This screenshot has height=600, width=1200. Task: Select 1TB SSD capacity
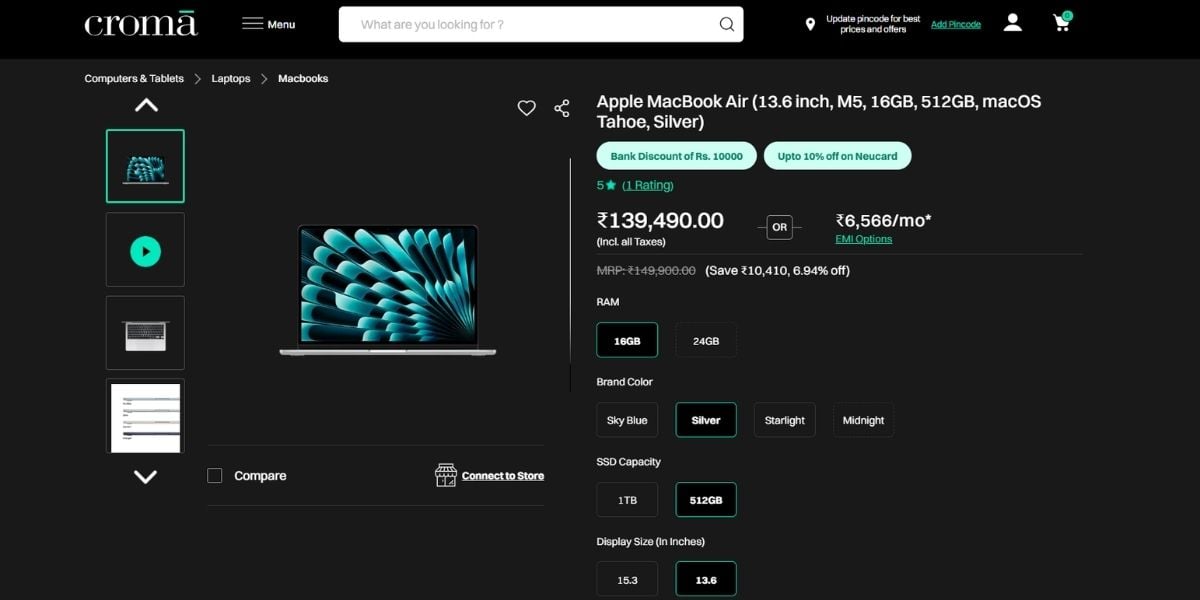click(627, 500)
